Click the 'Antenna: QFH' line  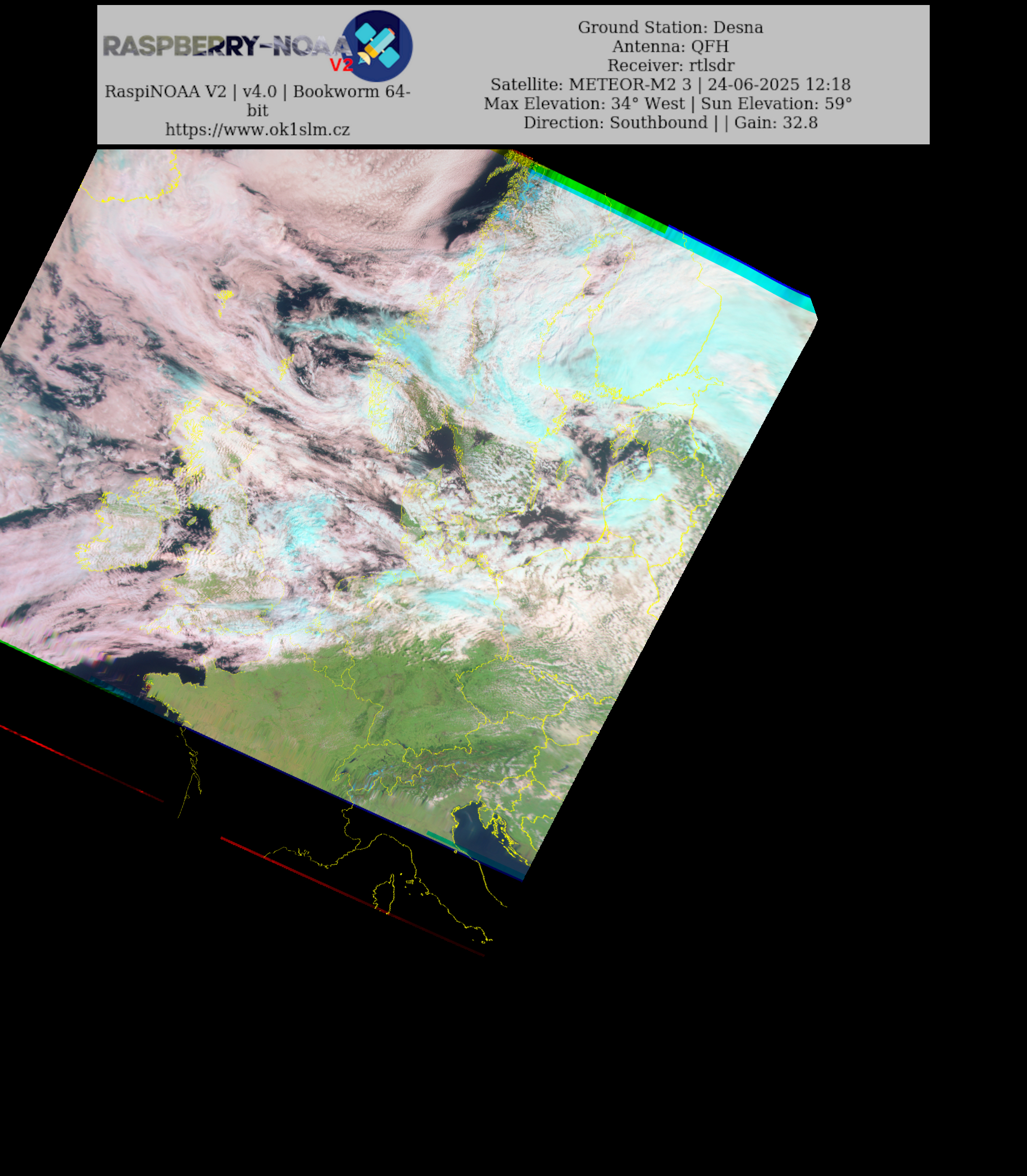[670, 47]
